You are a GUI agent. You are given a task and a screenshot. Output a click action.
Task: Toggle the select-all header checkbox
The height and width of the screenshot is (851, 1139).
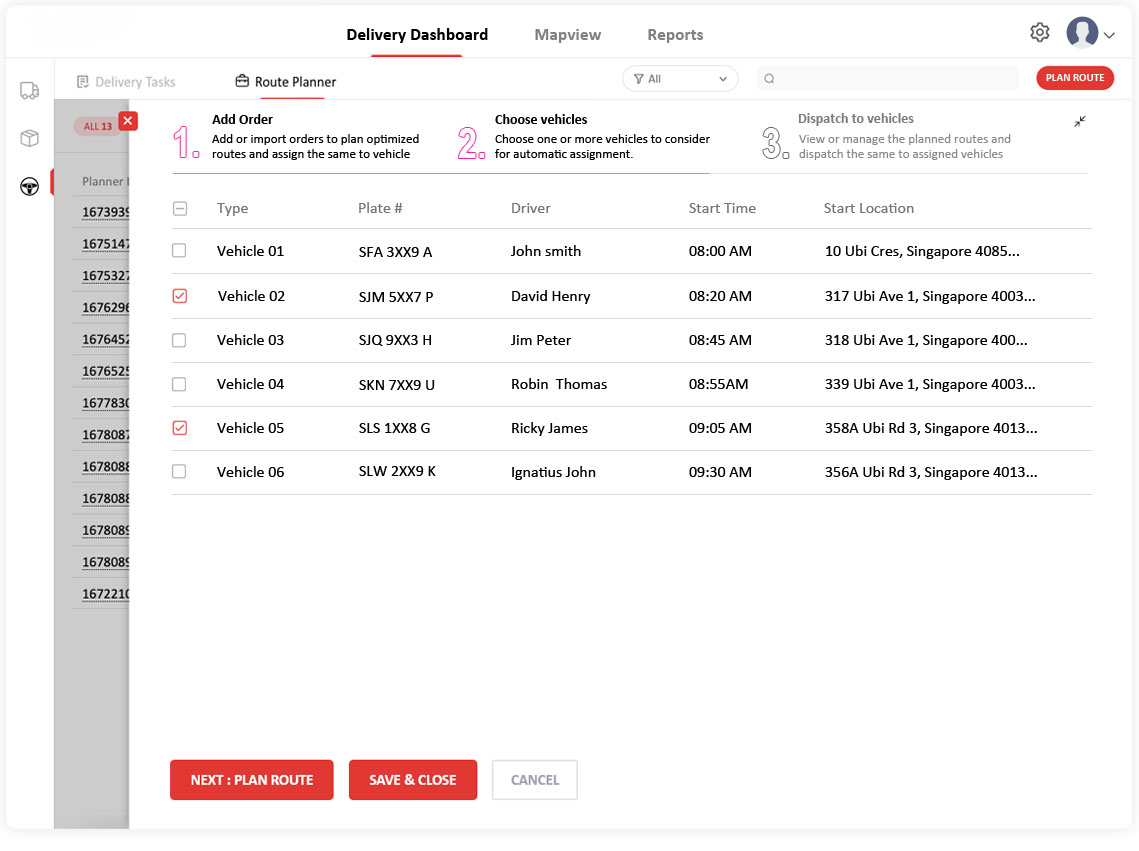[x=179, y=209]
